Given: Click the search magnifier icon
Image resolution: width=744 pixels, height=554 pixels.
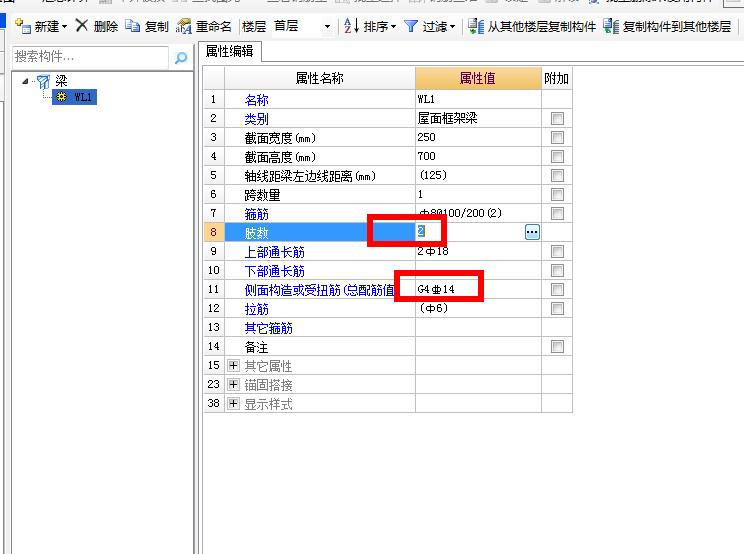Looking at the screenshot, I should 181,58.
